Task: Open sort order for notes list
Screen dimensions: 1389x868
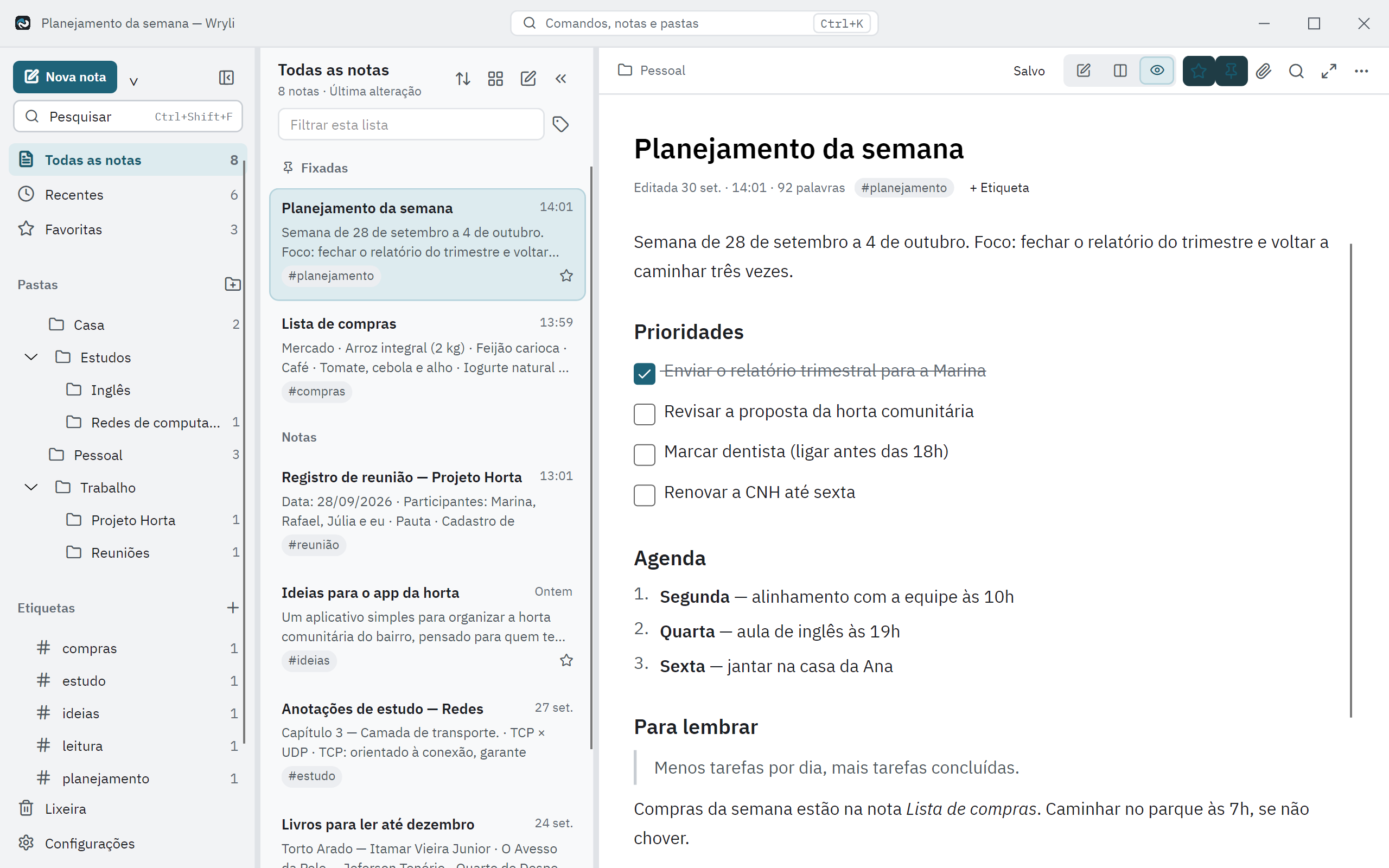Action: pos(463,79)
